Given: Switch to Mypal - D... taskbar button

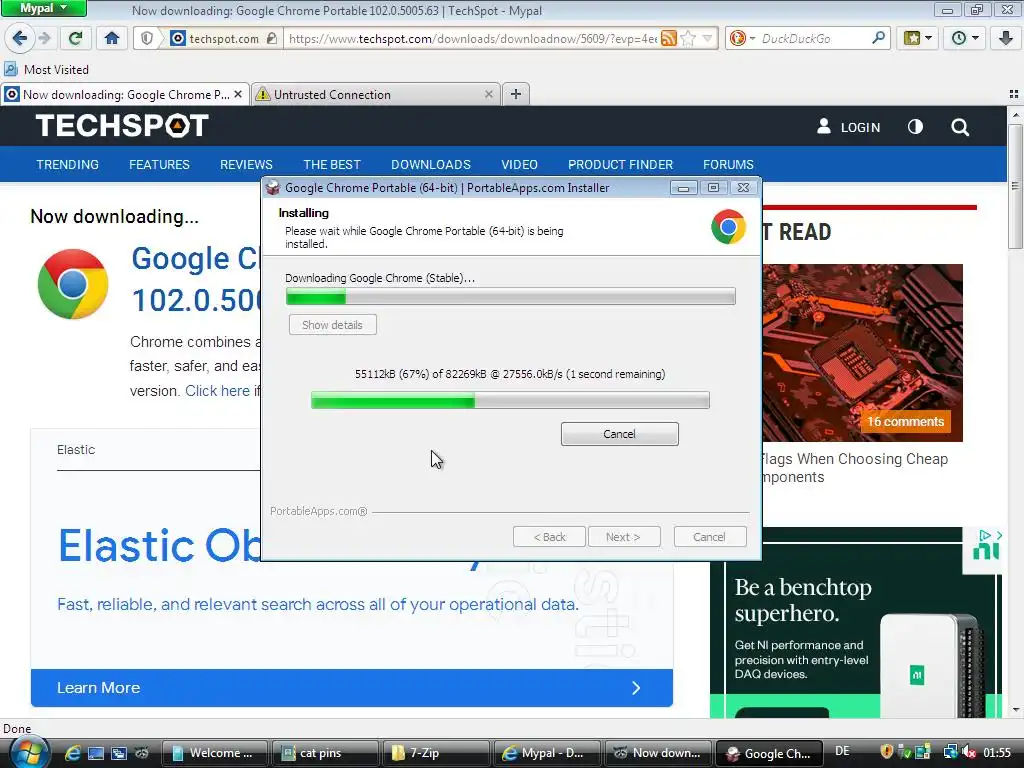Looking at the screenshot, I should [547, 753].
